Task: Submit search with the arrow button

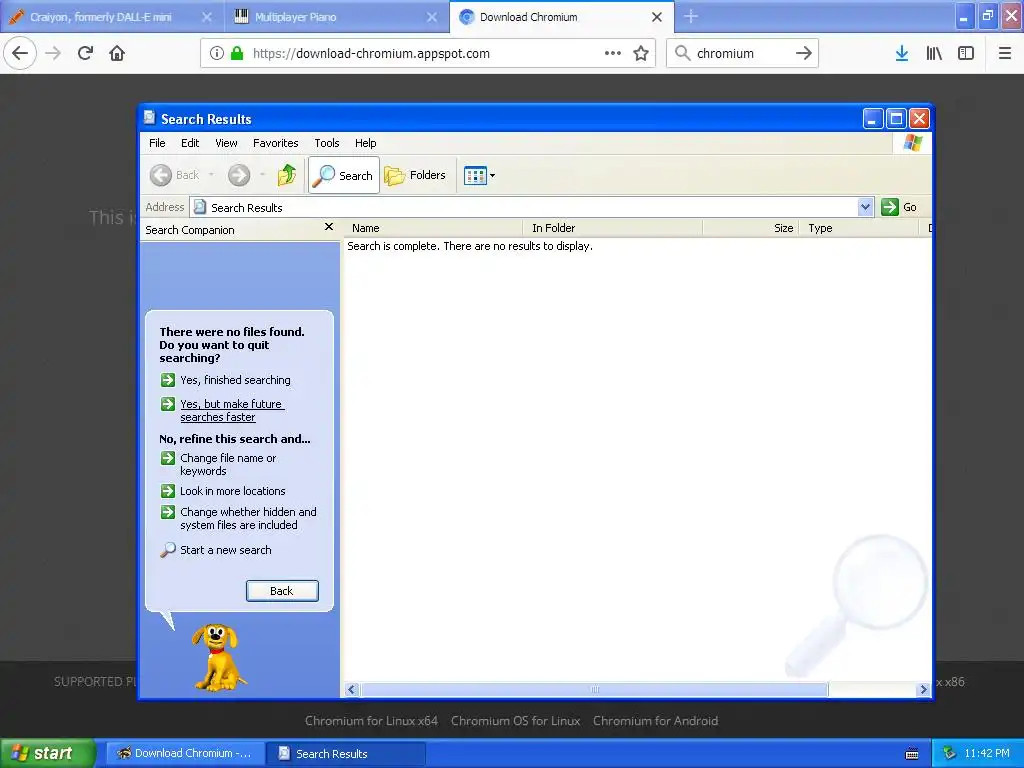Action: pos(804,53)
